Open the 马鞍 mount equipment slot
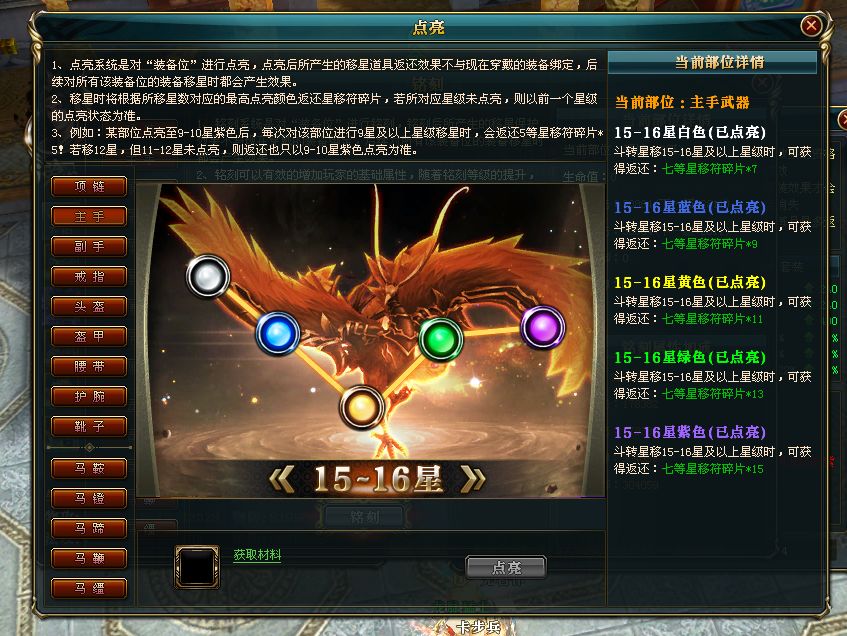847x636 pixels. coord(89,468)
